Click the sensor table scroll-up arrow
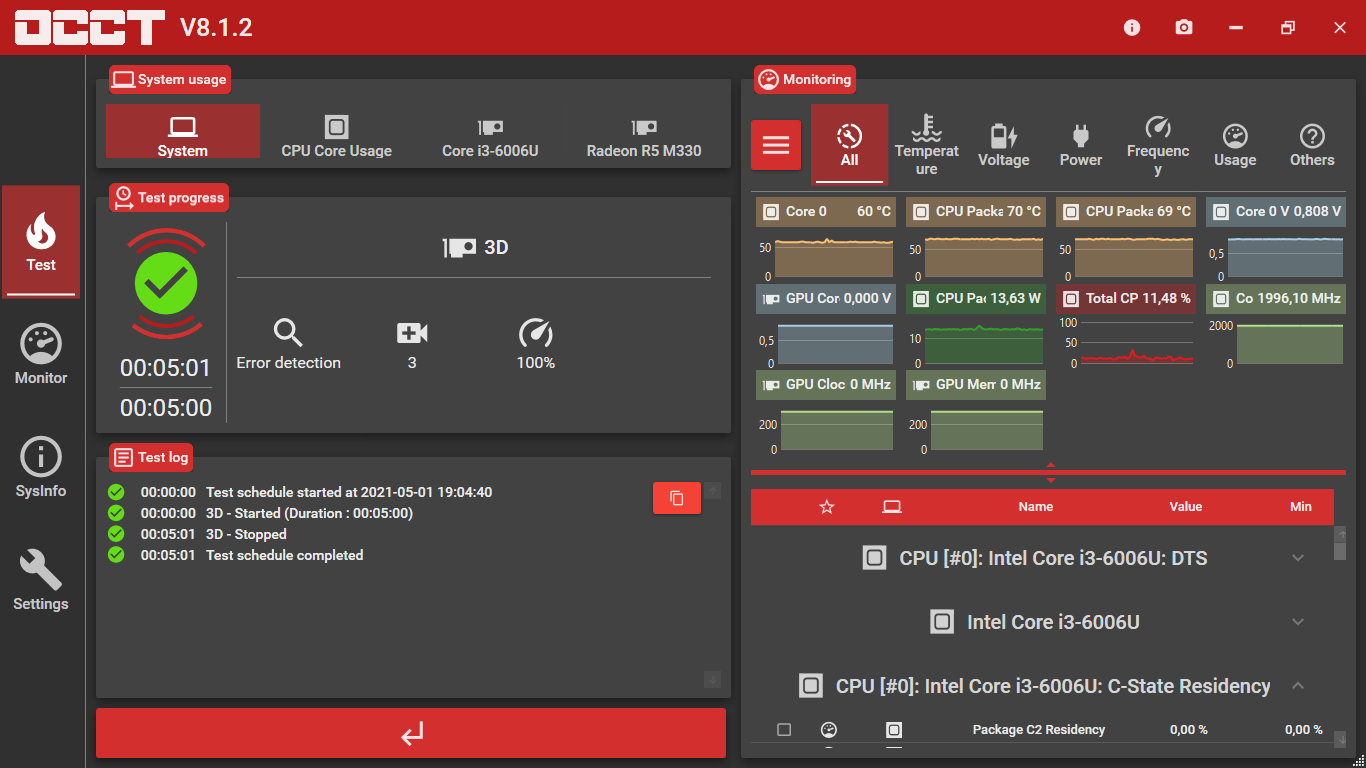This screenshot has height=768, width=1366. coord(1341,535)
